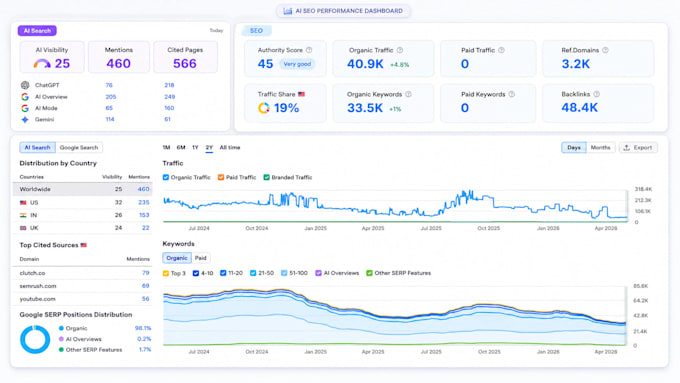The width and height of the screenshot is (680, 383).
Task: Open the clutch.co domain link
Action: (32, 273)
